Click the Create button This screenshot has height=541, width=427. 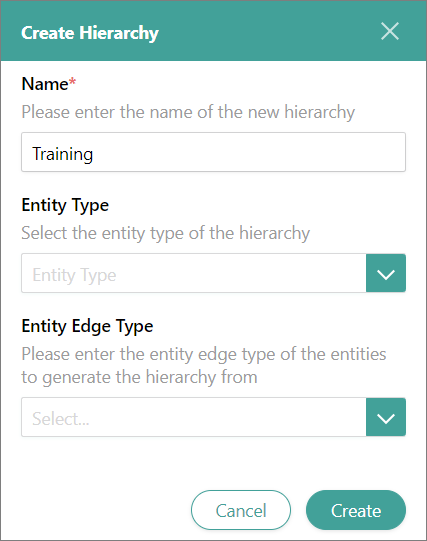pos(356,510)
